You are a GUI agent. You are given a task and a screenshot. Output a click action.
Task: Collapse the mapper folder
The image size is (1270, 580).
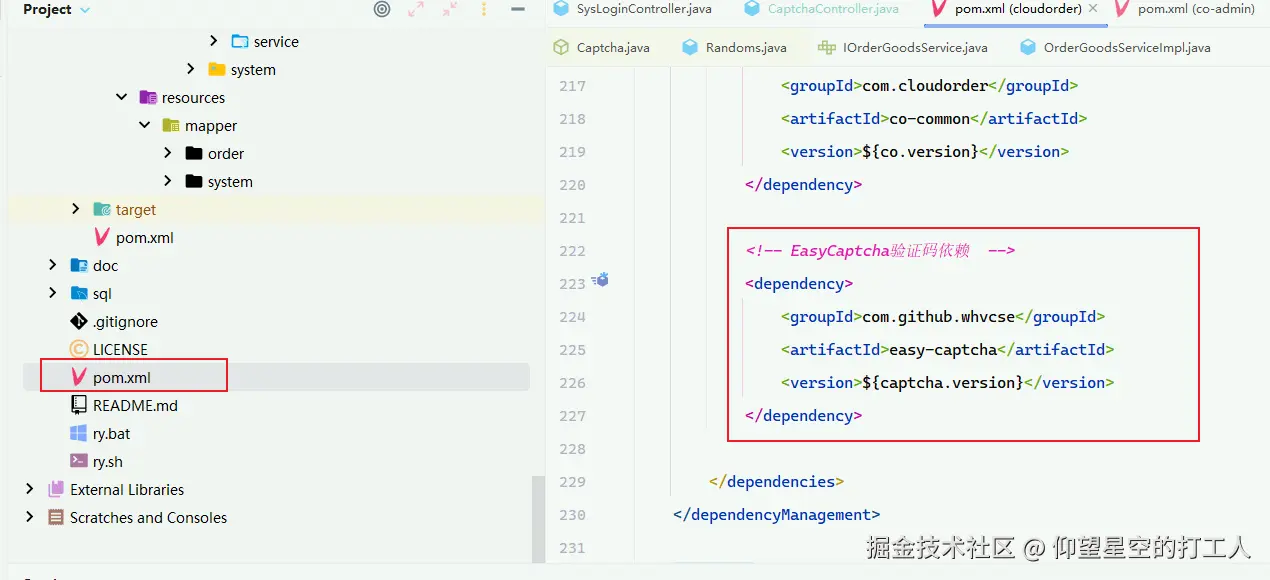145,125
